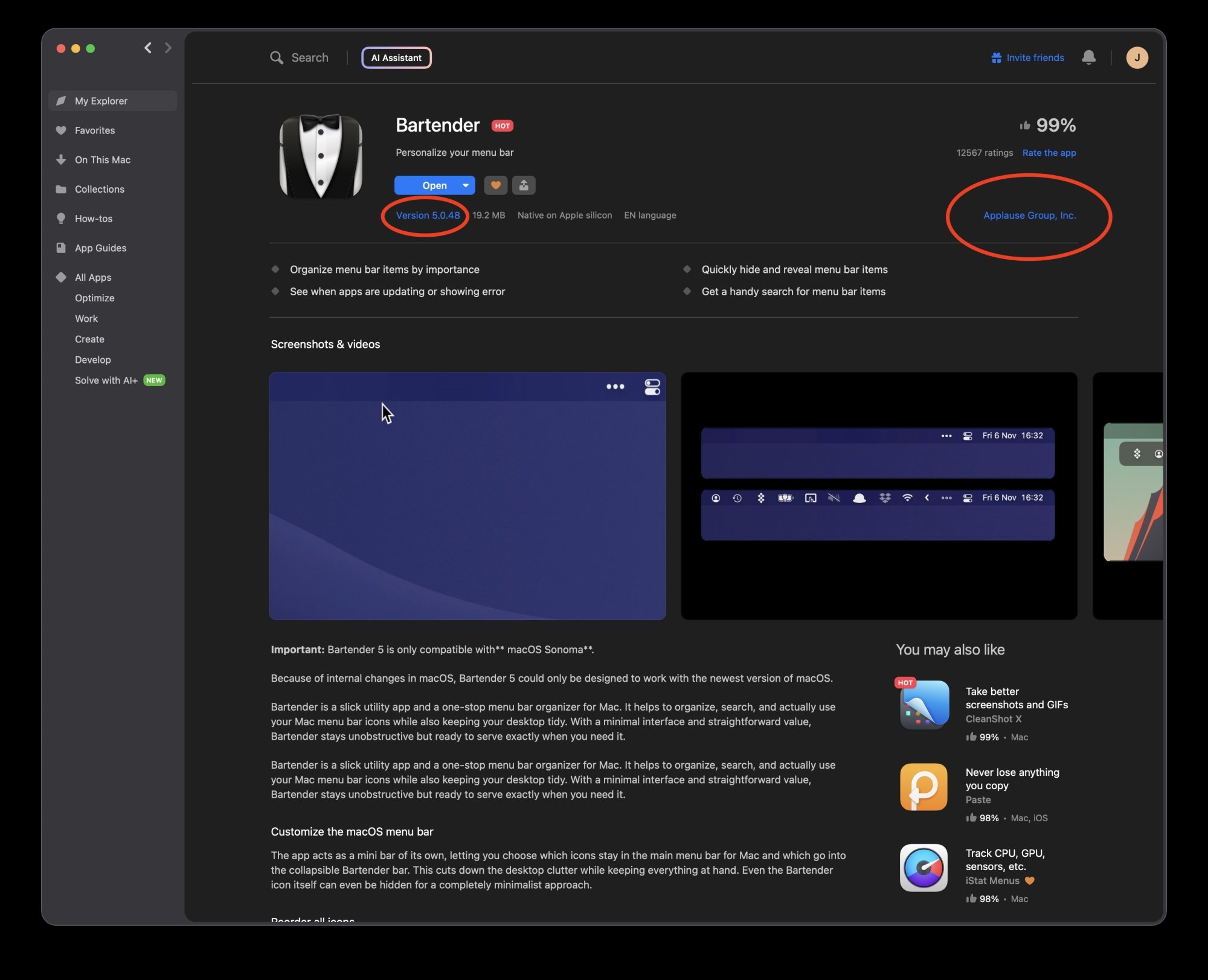
Task: Click the HOT badge next to Bartender
Action: click(502, 126)
